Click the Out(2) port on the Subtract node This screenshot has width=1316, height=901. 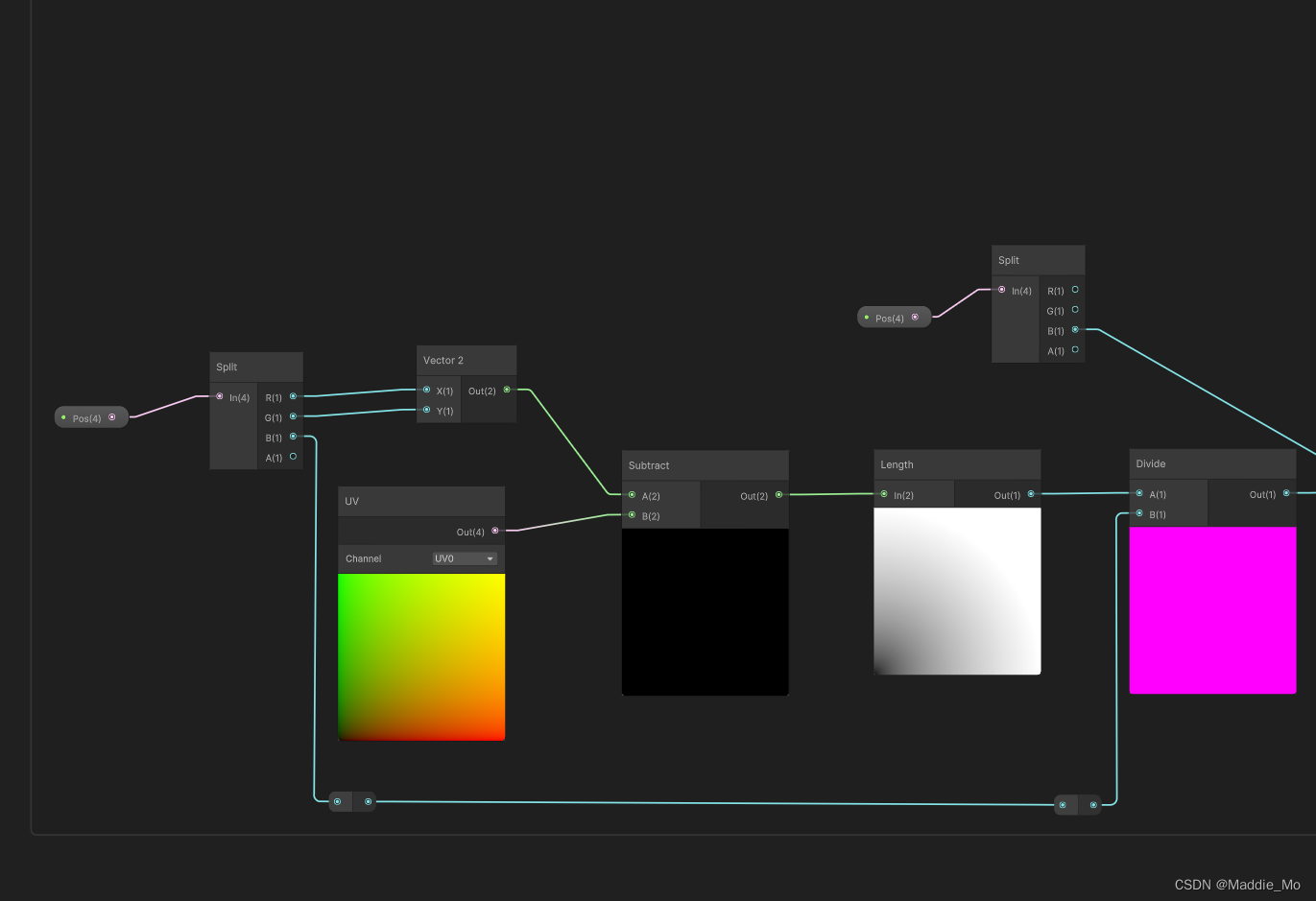point(778,495)
